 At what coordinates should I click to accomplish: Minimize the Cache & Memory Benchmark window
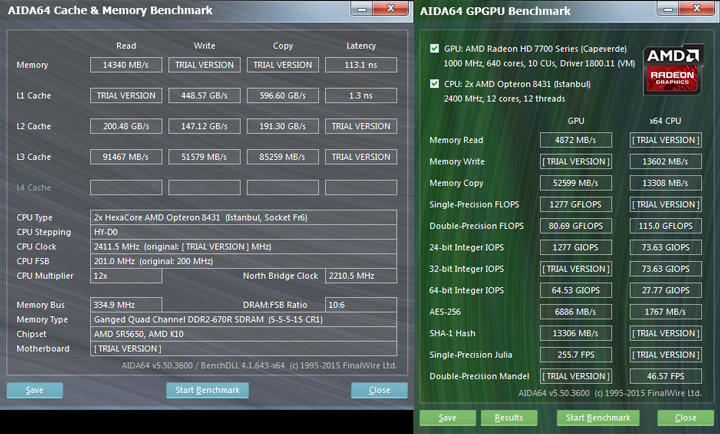coord(362,8)
